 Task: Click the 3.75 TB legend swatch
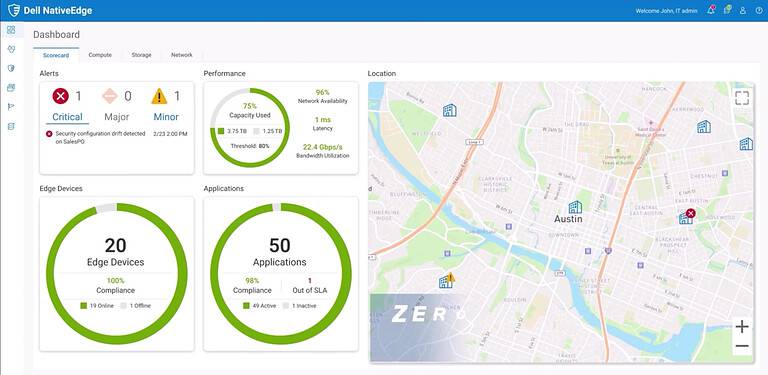(221, 131)
